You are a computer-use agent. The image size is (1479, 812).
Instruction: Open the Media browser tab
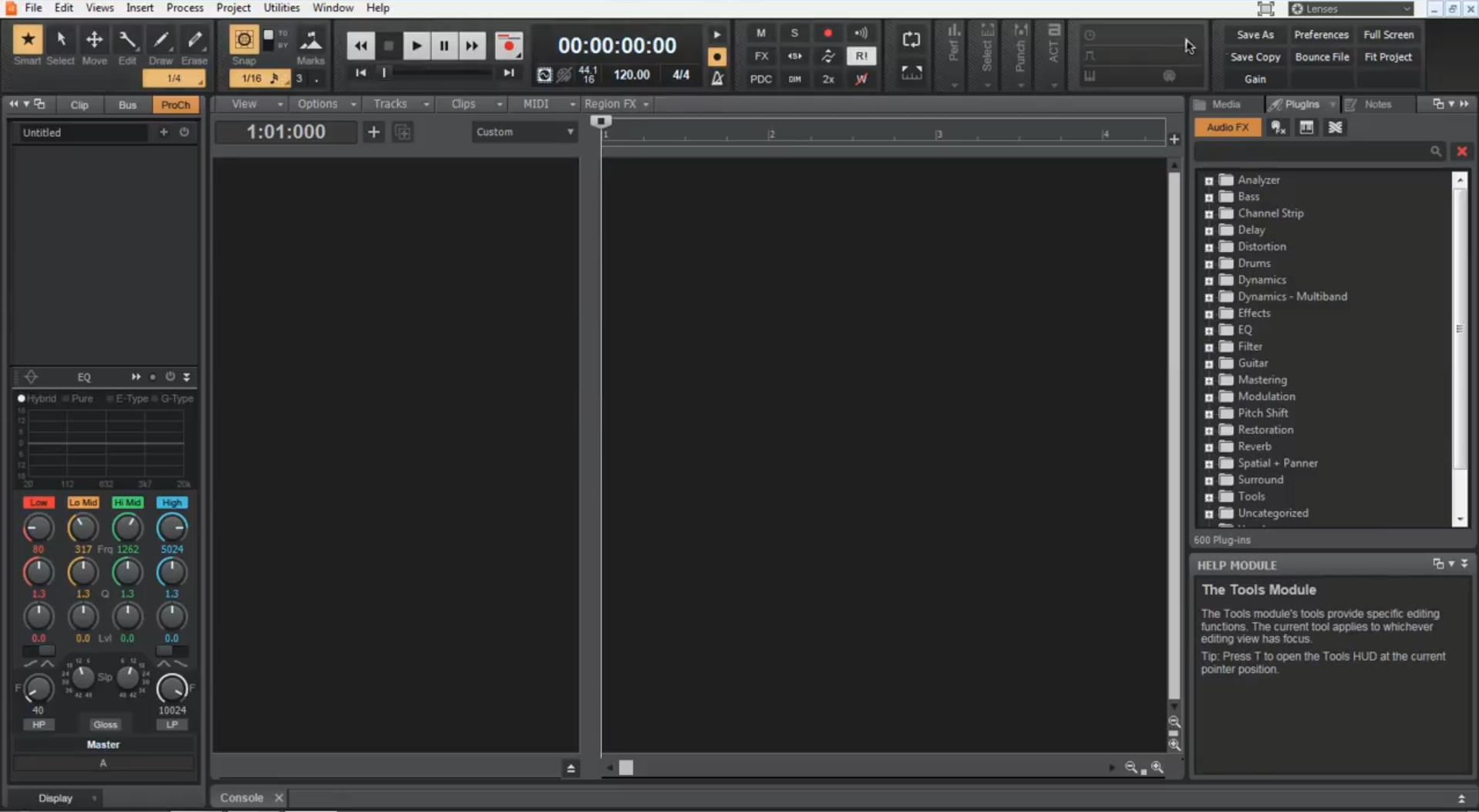[1225, 104]
